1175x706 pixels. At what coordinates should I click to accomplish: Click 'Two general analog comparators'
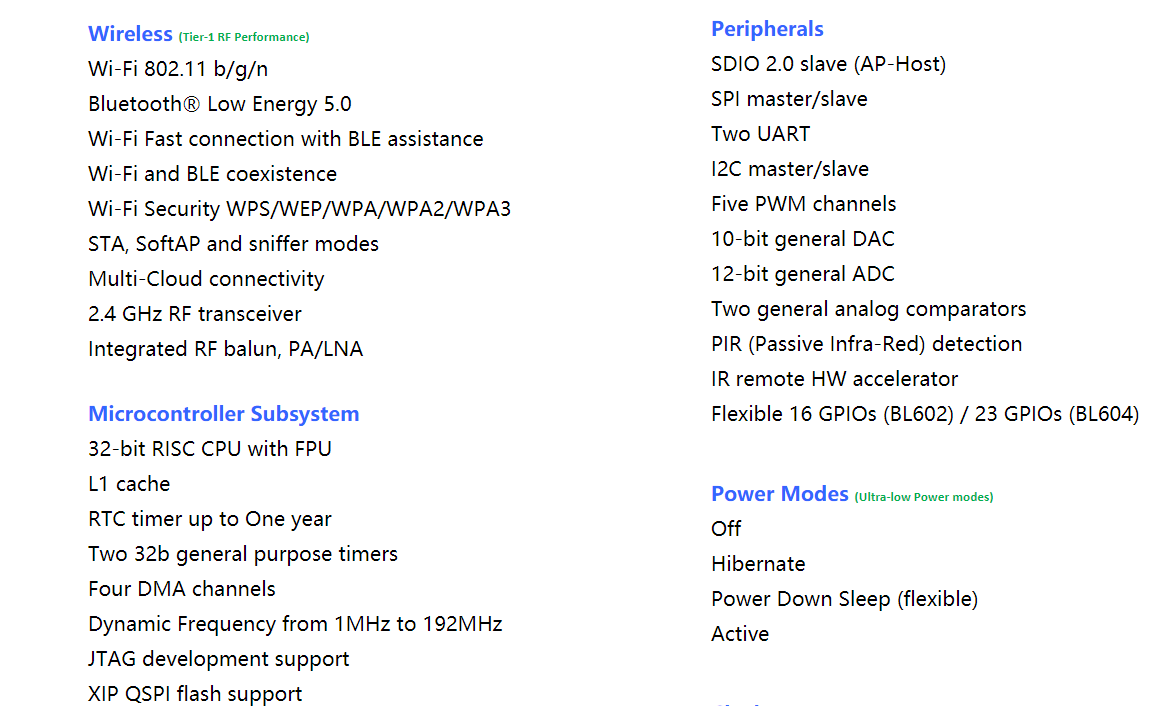[x=869, y=309]
